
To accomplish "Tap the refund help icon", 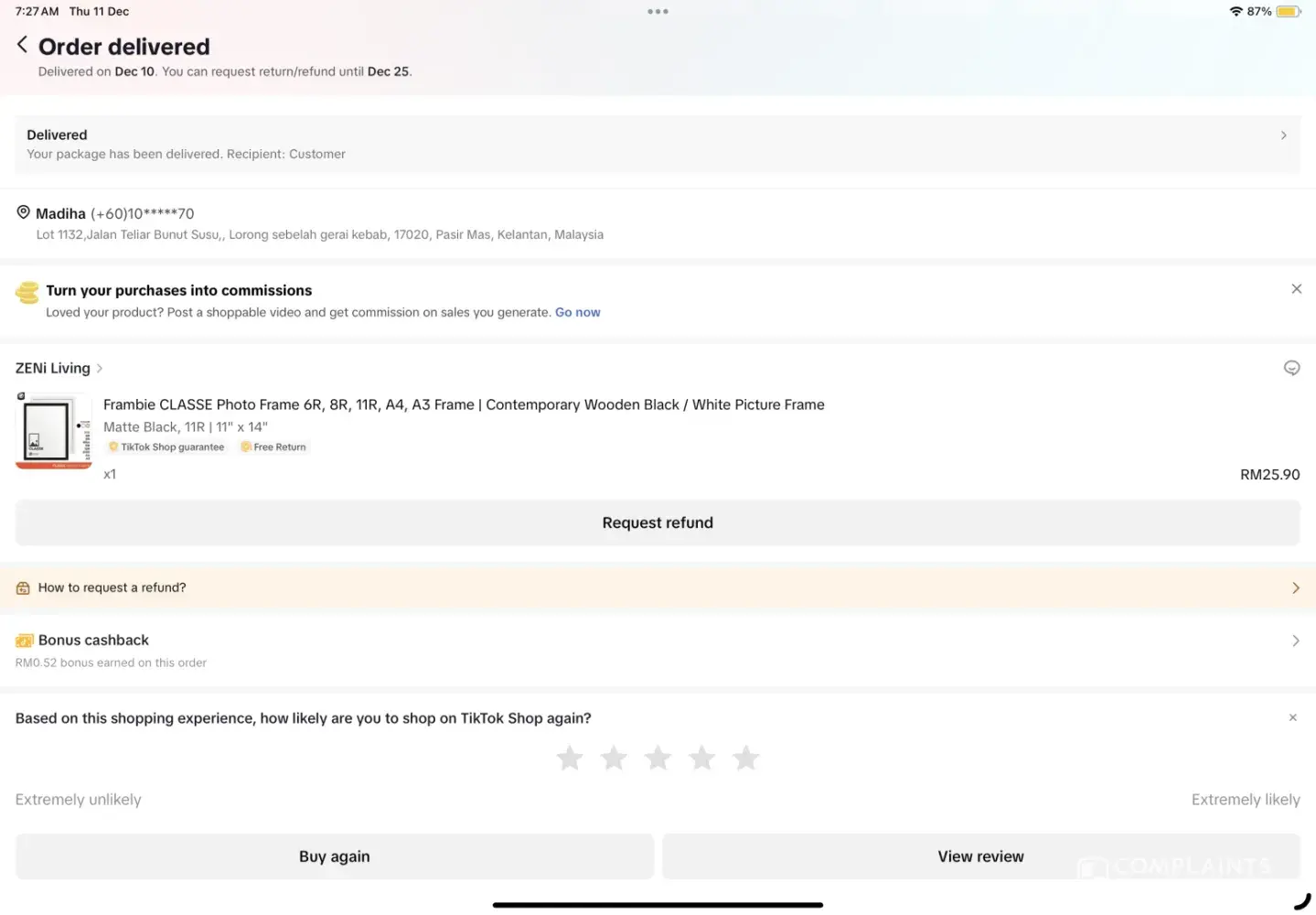I will point(23,588).
